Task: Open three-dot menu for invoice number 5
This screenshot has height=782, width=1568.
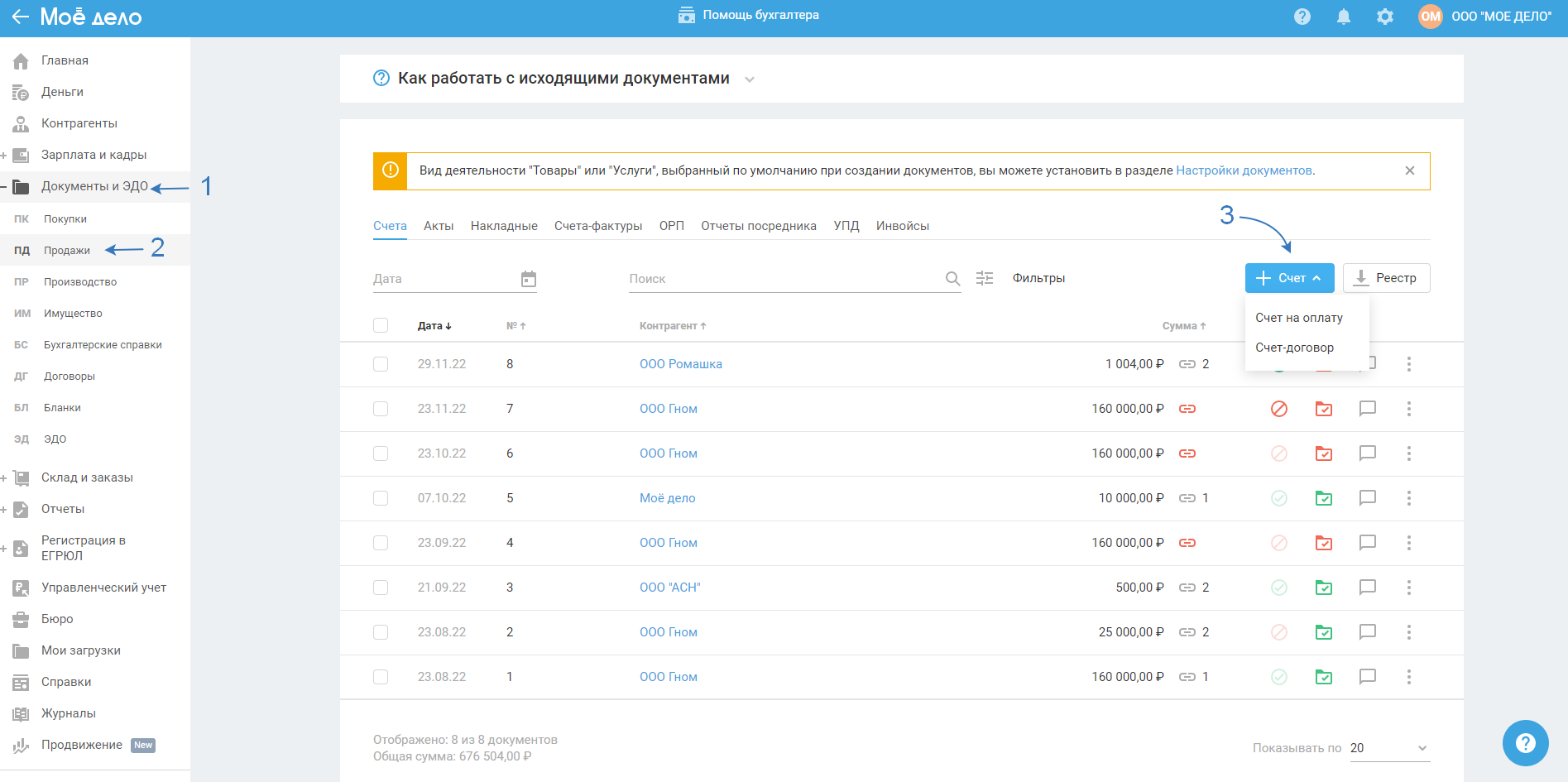Action: (1409, 498)
